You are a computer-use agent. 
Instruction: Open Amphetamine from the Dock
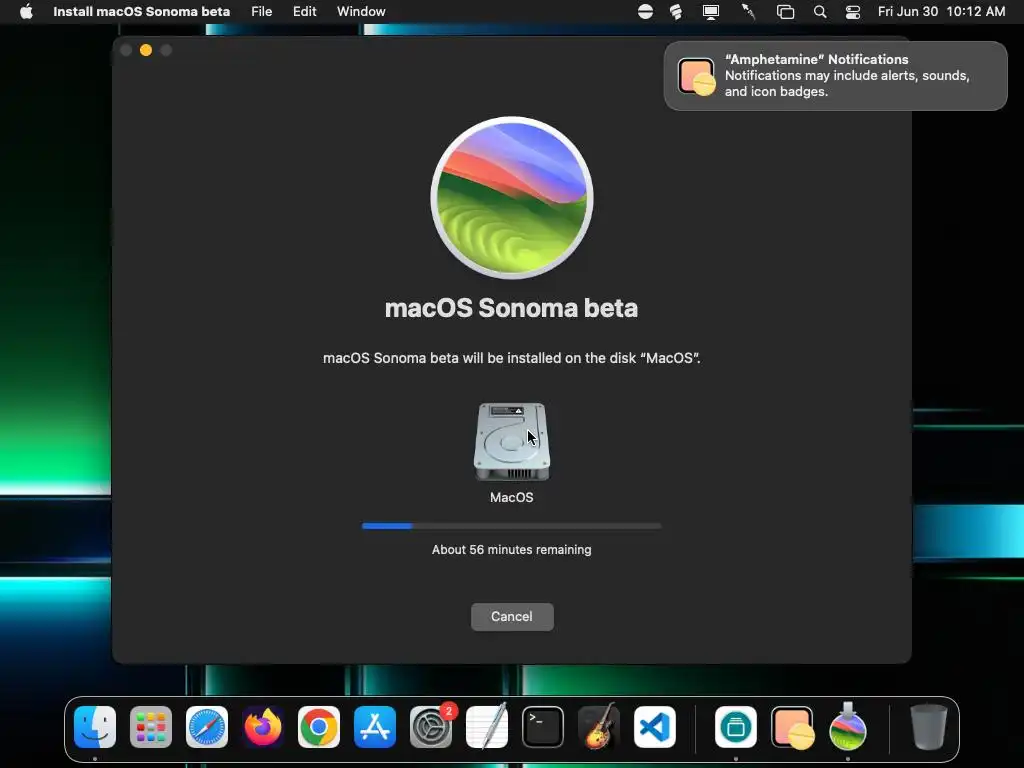pos(792,727)
